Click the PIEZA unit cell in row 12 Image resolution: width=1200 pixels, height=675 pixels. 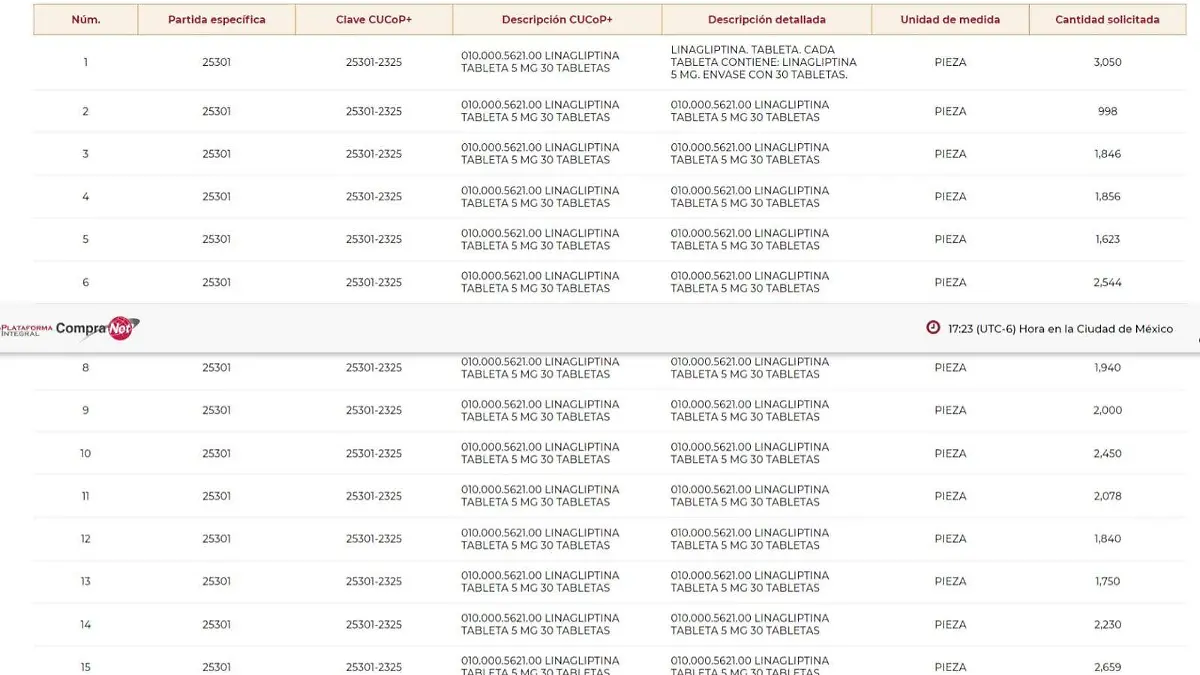pos(950,539)
